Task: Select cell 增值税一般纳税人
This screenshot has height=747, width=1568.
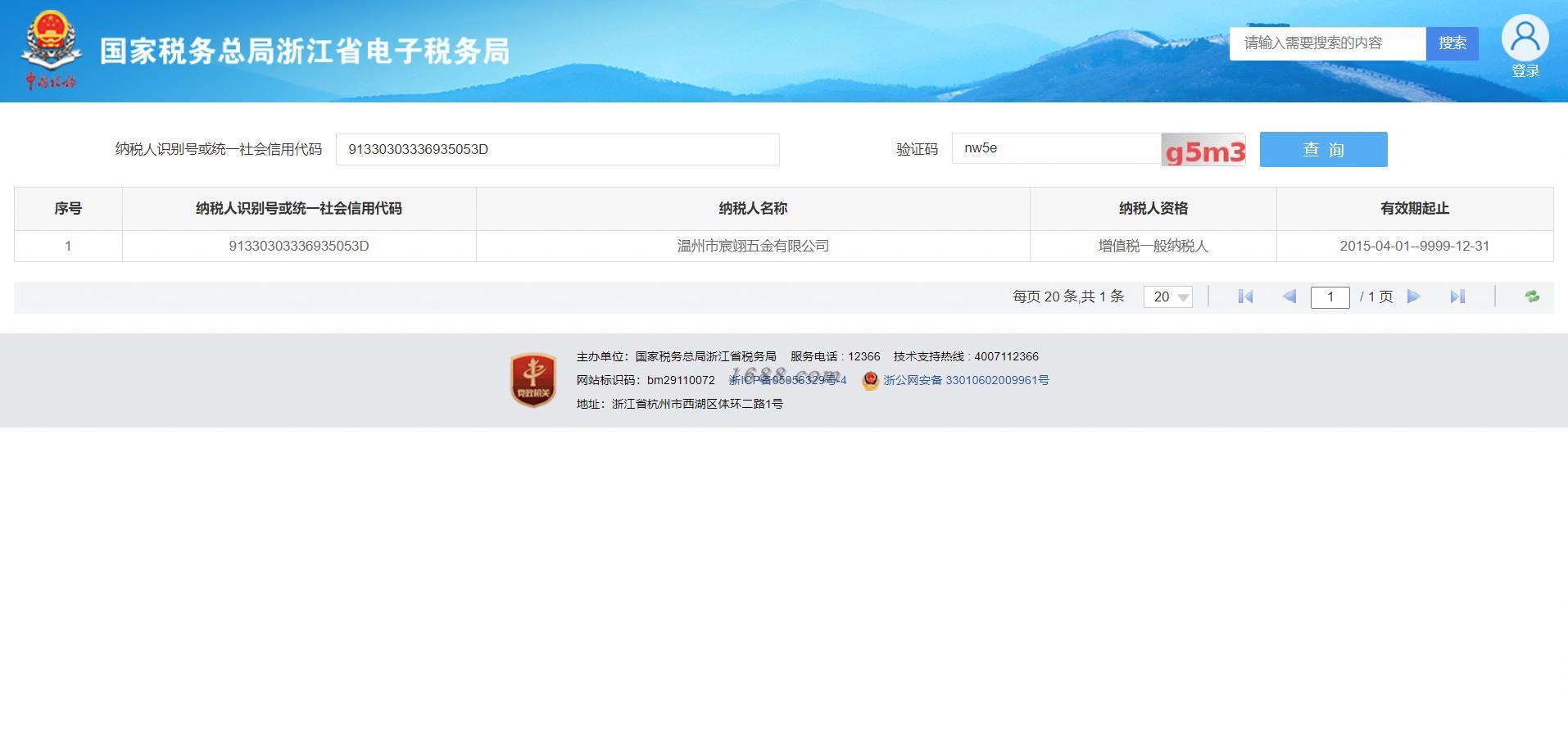Action: (x=1153, y=246)
